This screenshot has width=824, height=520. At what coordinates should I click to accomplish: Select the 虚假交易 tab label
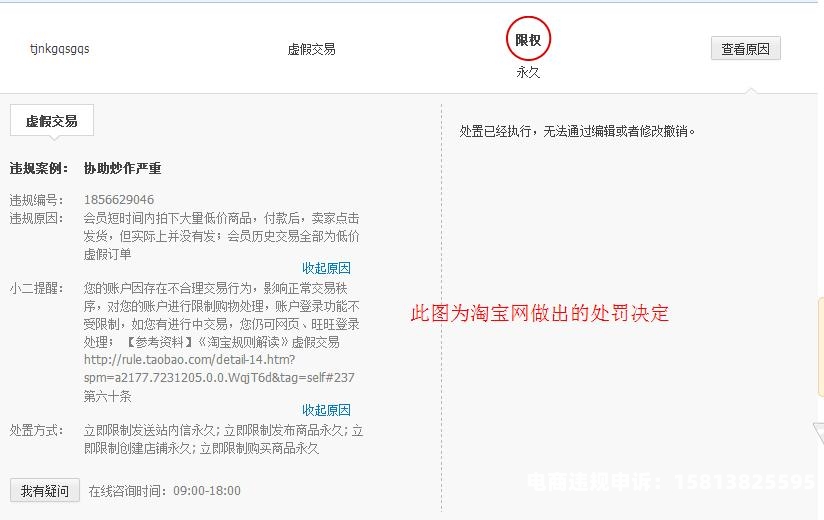point(52,121)
